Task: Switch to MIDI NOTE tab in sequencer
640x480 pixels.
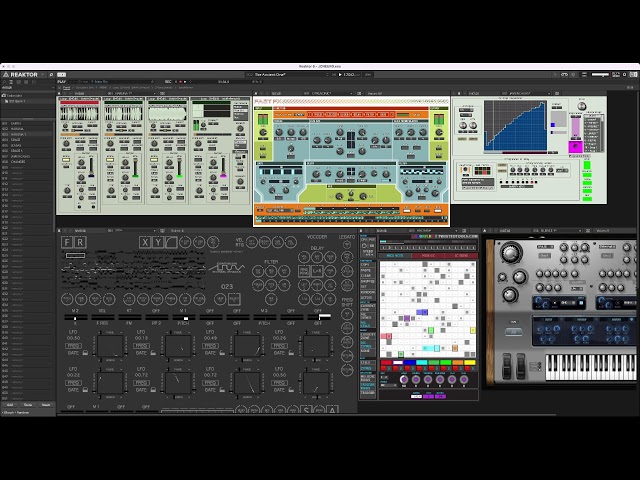Action: tap(395, 256)
